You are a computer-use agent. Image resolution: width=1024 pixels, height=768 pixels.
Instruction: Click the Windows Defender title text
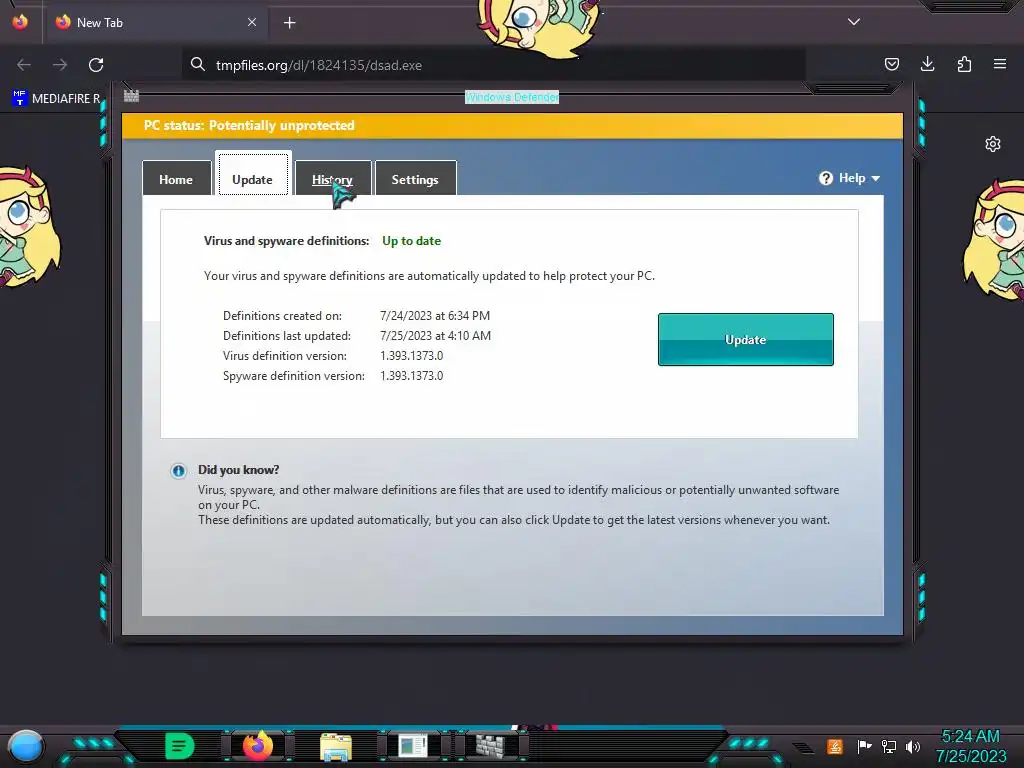click(x=512, y=97)
